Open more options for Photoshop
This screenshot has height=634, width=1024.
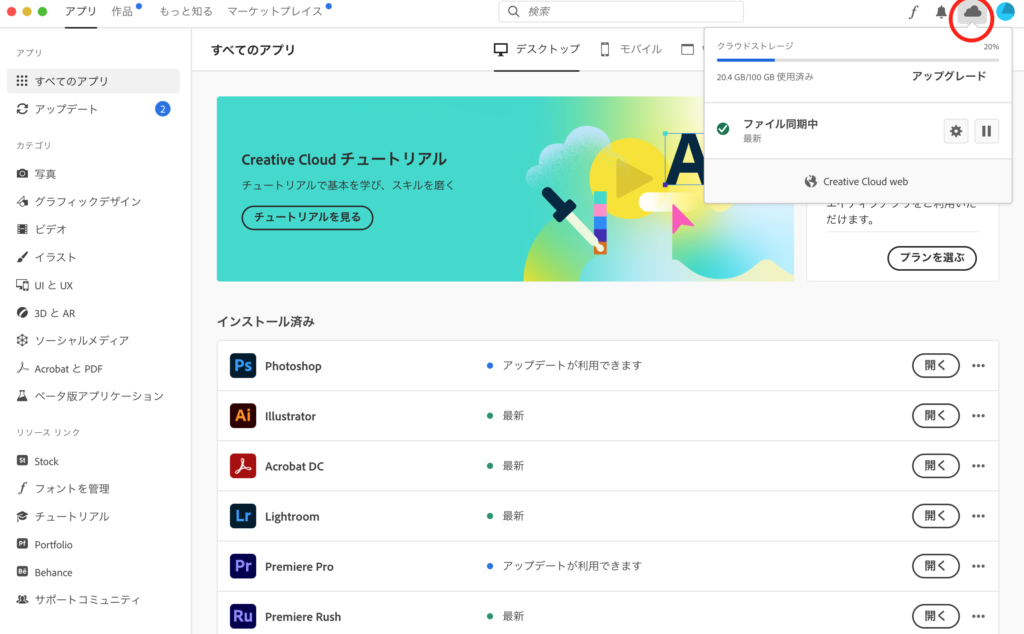point(979,366)
